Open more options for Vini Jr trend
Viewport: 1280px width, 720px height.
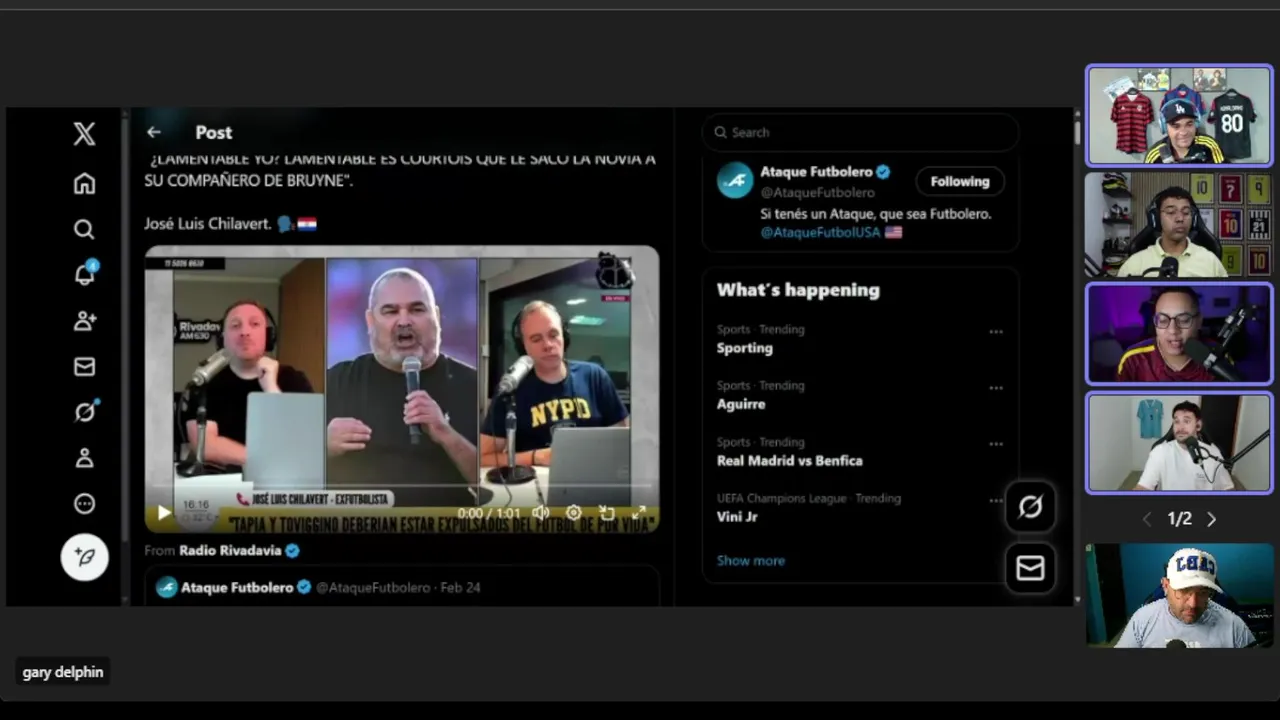coord(996,500)
